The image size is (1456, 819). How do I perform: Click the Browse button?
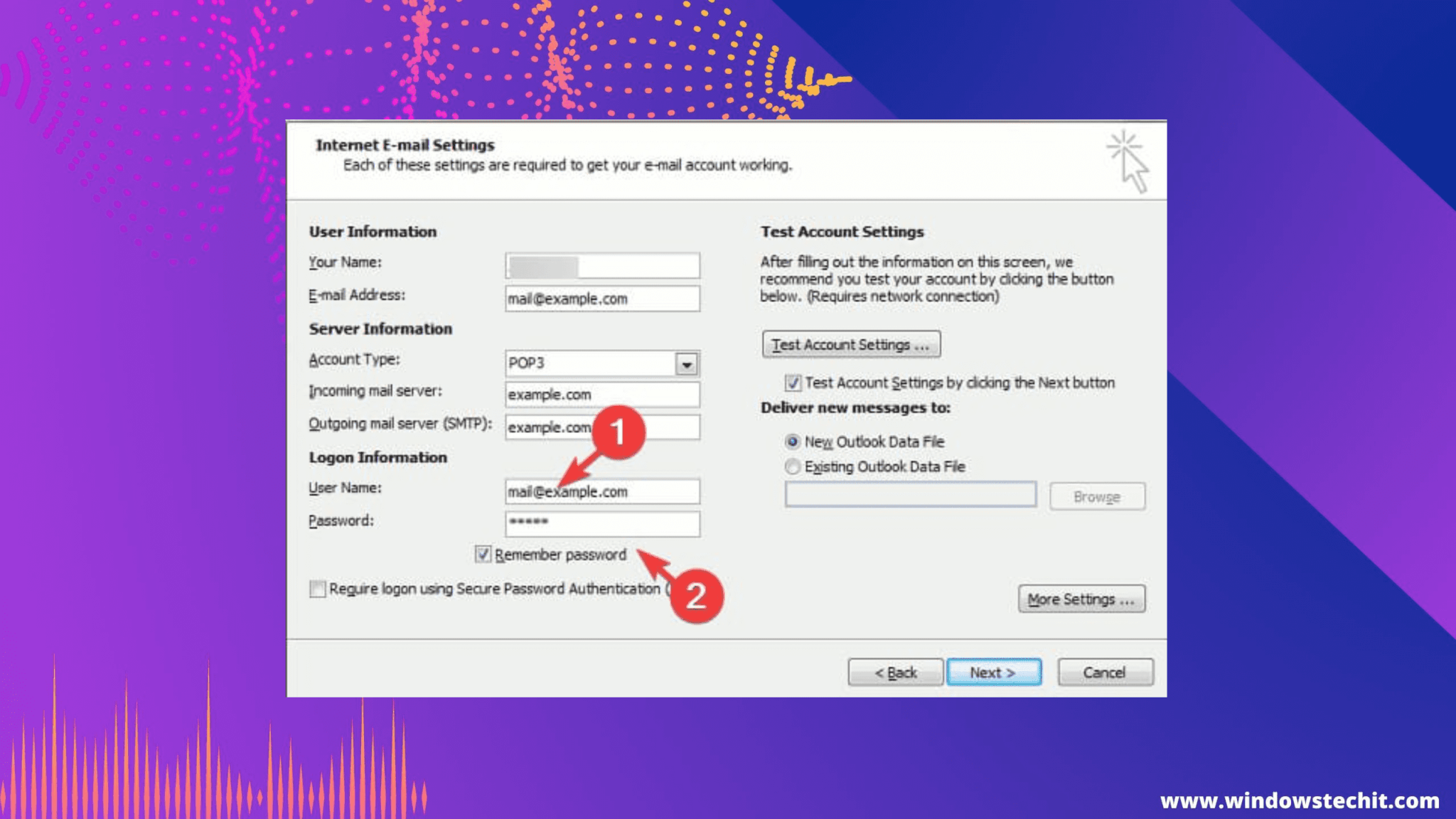1096,496
